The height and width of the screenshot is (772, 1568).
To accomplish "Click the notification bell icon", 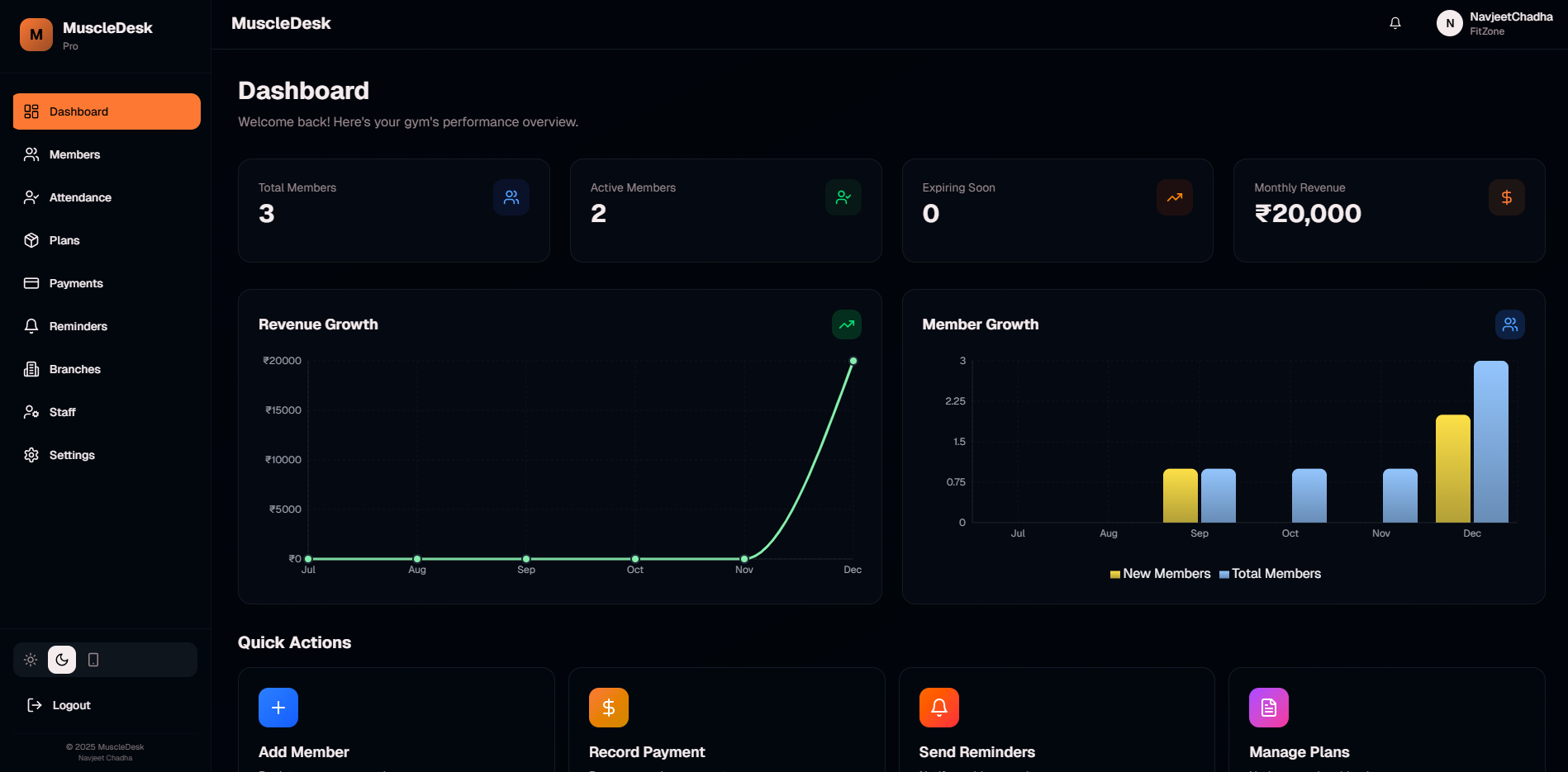I will pos(1395,22).
